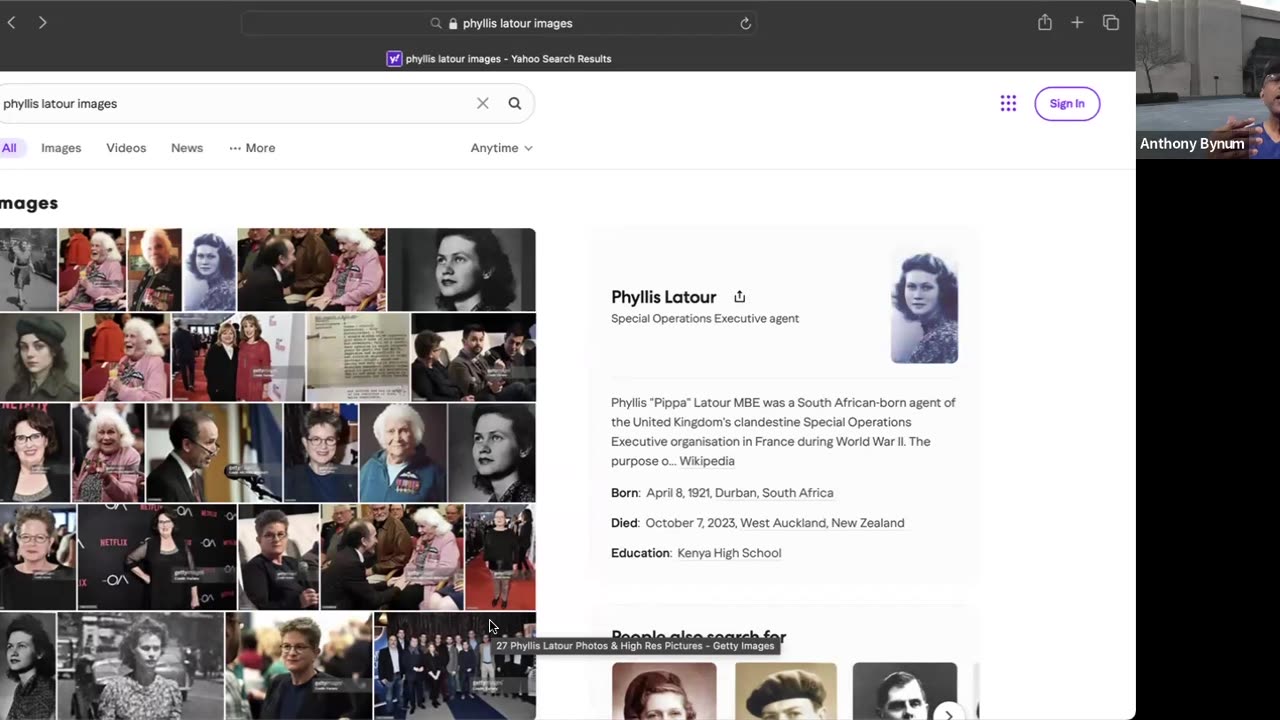Open the Anytime date filter dropdown

coord(502,148)
